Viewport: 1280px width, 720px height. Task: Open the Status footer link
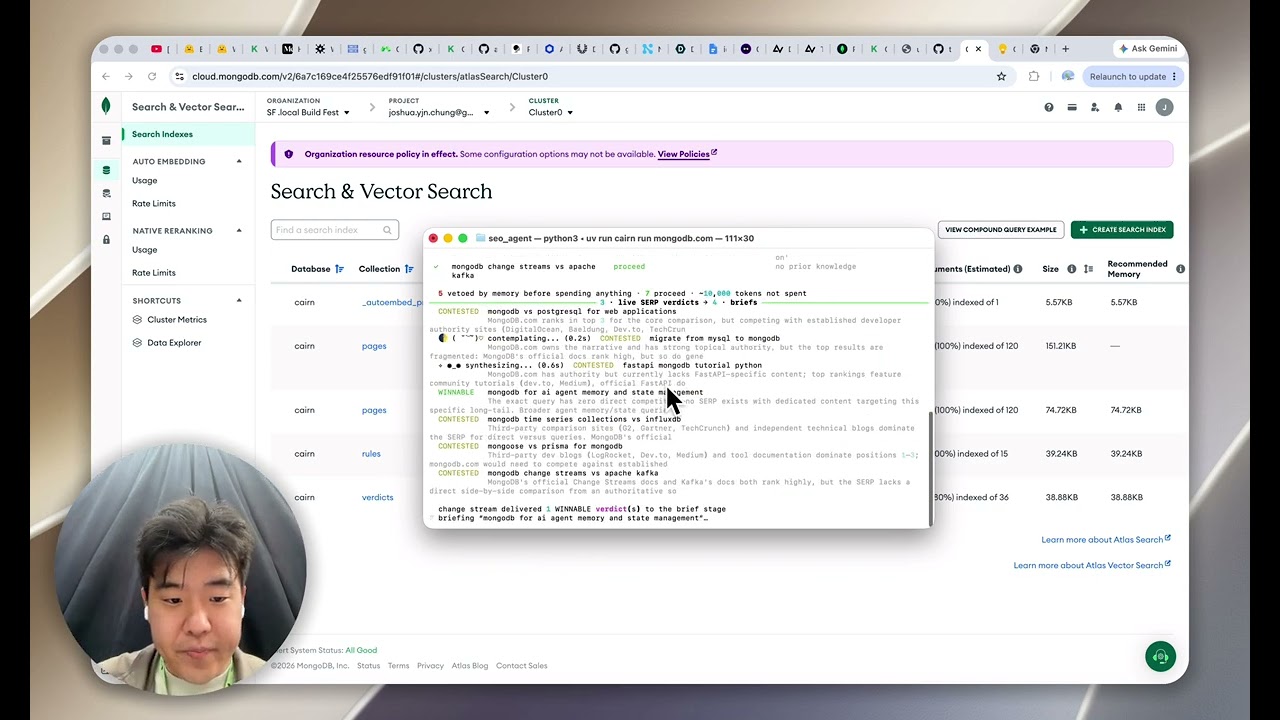coord(369,666)
